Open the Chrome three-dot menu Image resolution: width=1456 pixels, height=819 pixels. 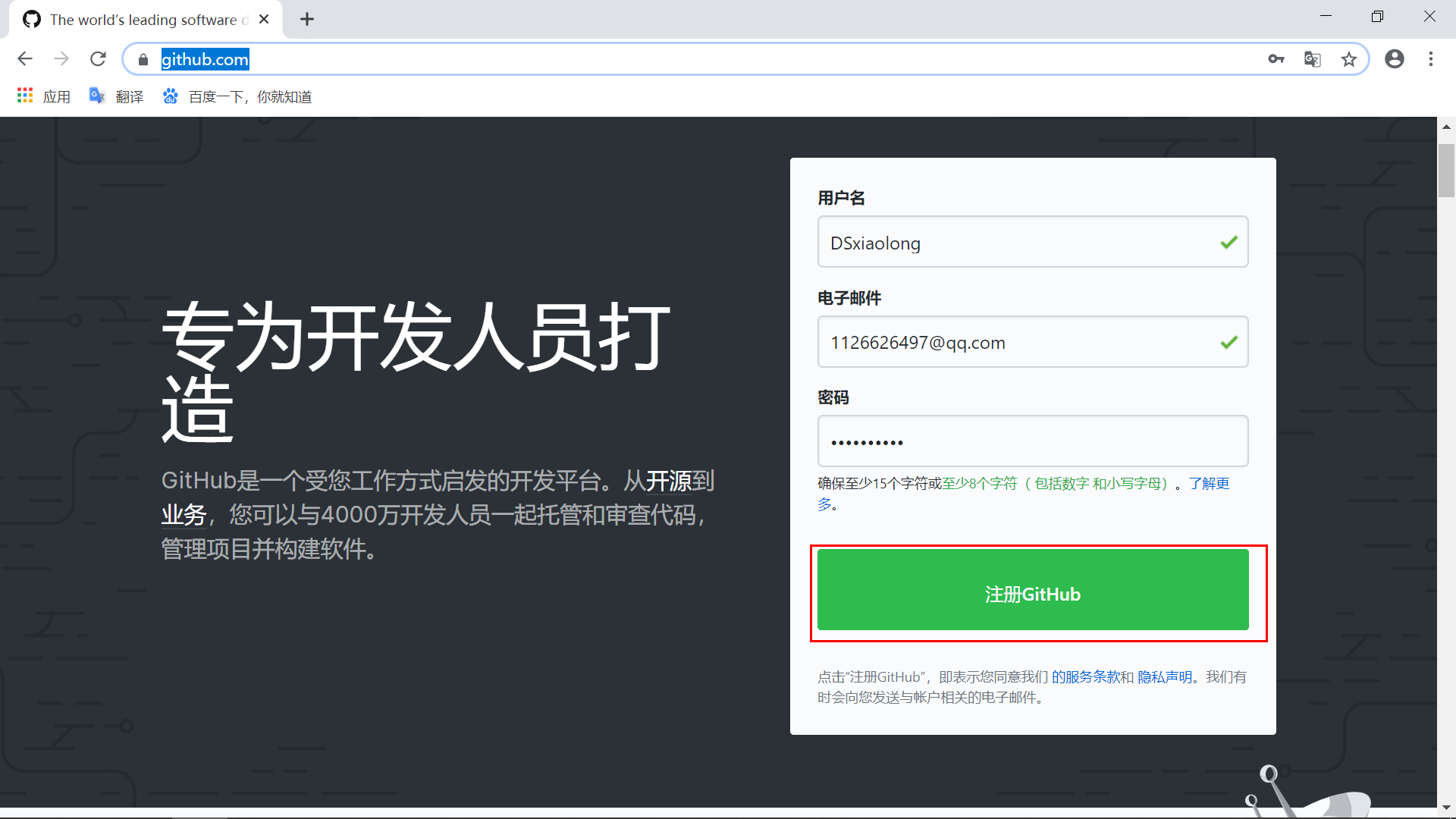1431,59
